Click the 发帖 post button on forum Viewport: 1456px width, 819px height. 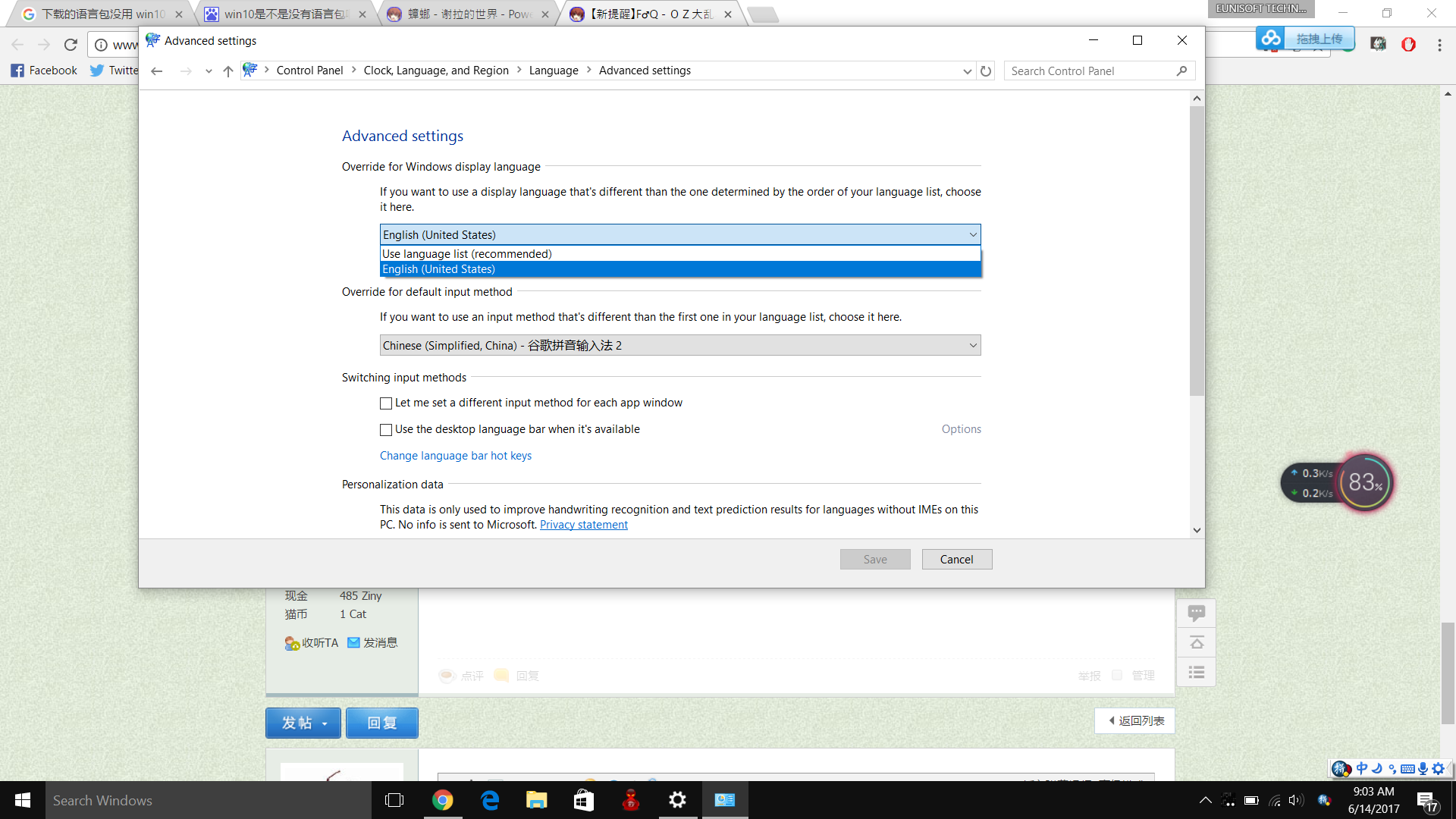tap(303, 723)
